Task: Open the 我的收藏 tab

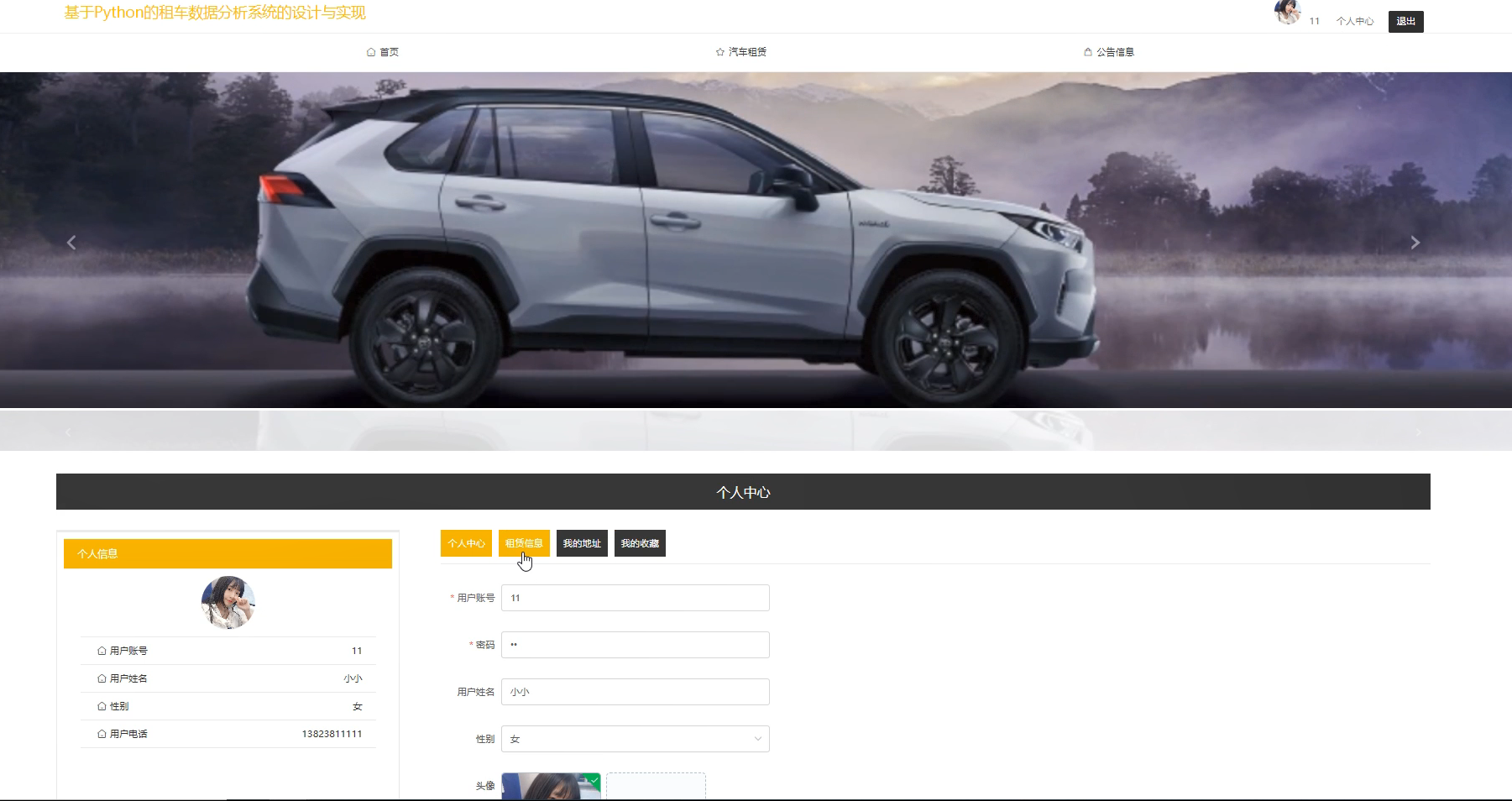Action: (640, 543)
